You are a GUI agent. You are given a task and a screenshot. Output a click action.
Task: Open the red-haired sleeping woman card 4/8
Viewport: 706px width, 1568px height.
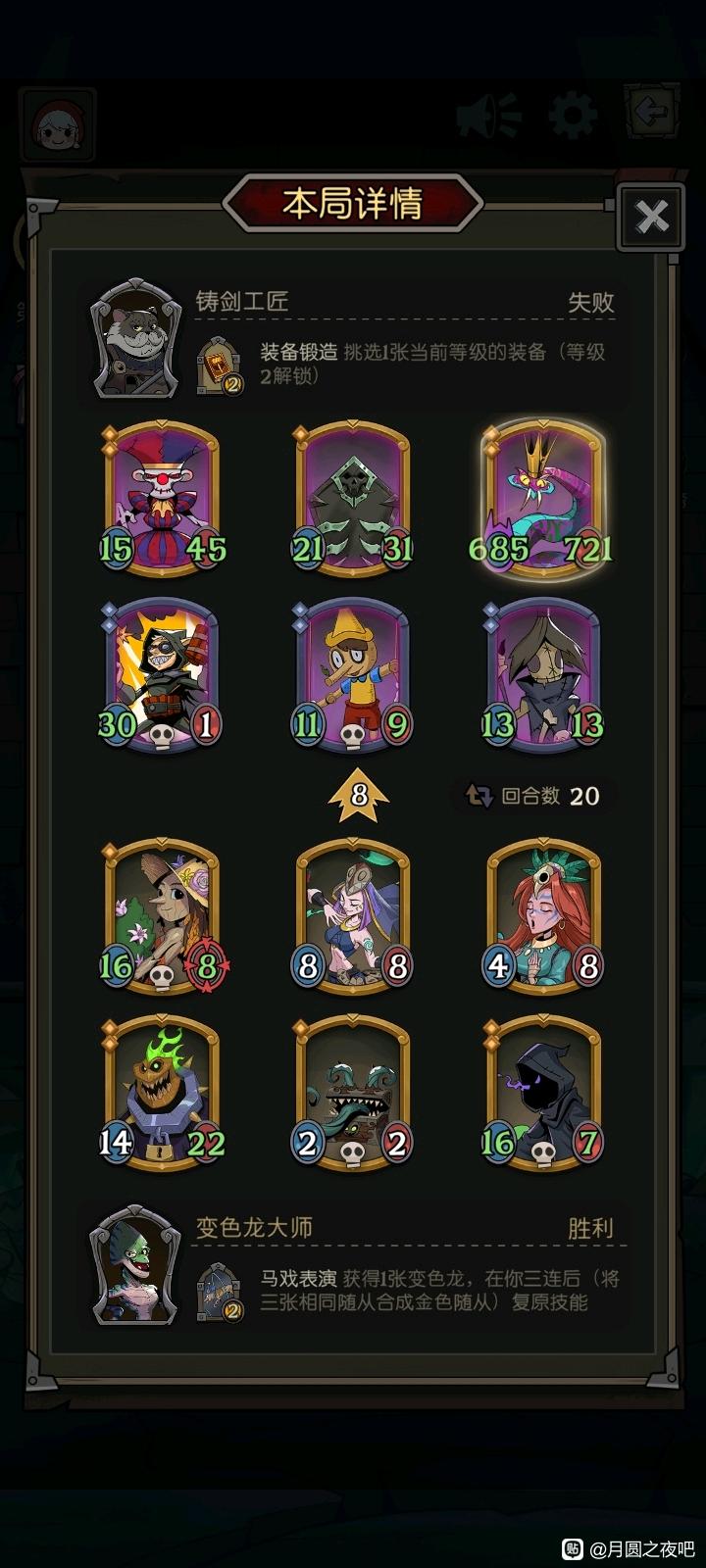point(544,915)
